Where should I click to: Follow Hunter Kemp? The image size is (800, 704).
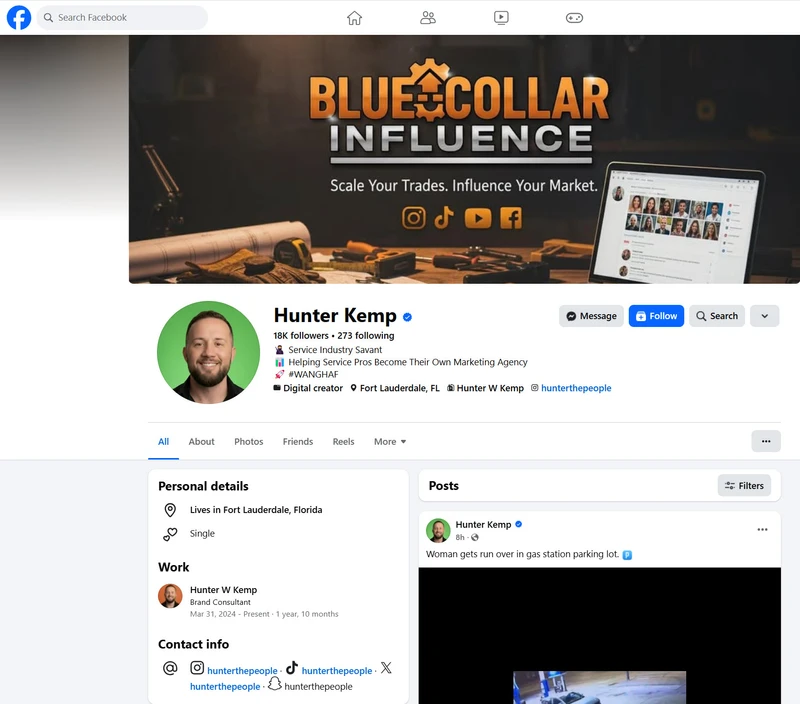tap(656, 316)
